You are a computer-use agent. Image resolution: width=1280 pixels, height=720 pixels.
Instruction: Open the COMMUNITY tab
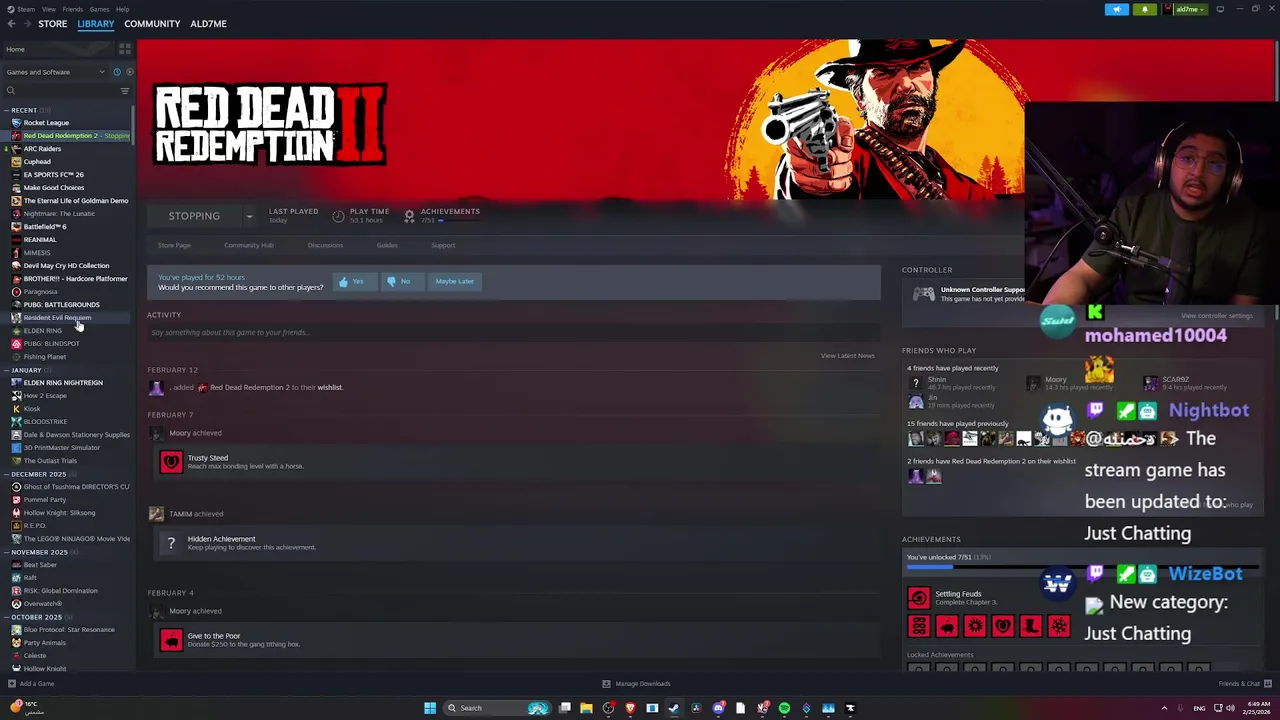[152, 23]
